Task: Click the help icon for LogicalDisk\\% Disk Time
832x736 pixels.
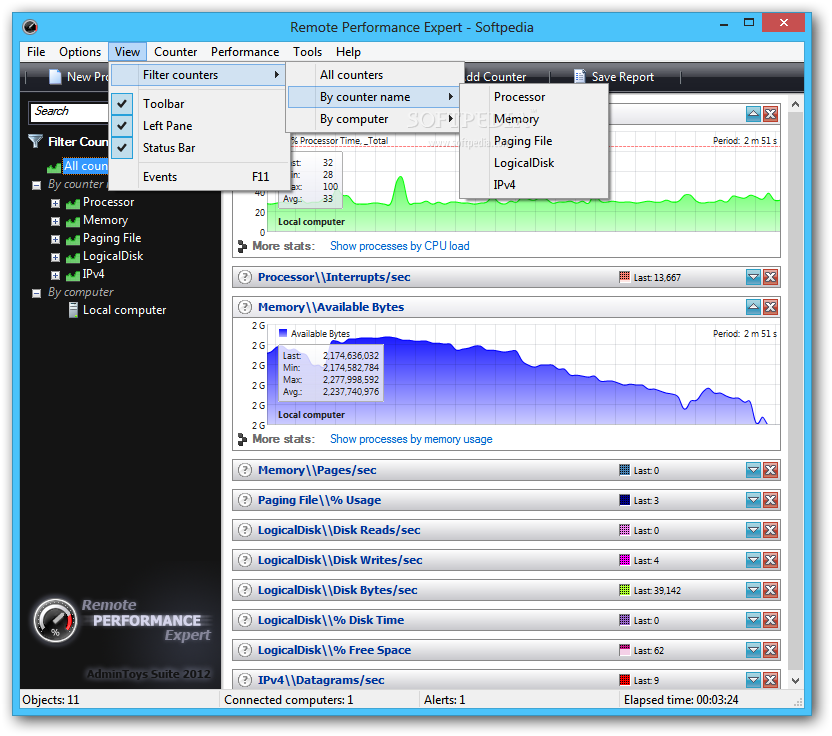Action: tap(245, 620)
